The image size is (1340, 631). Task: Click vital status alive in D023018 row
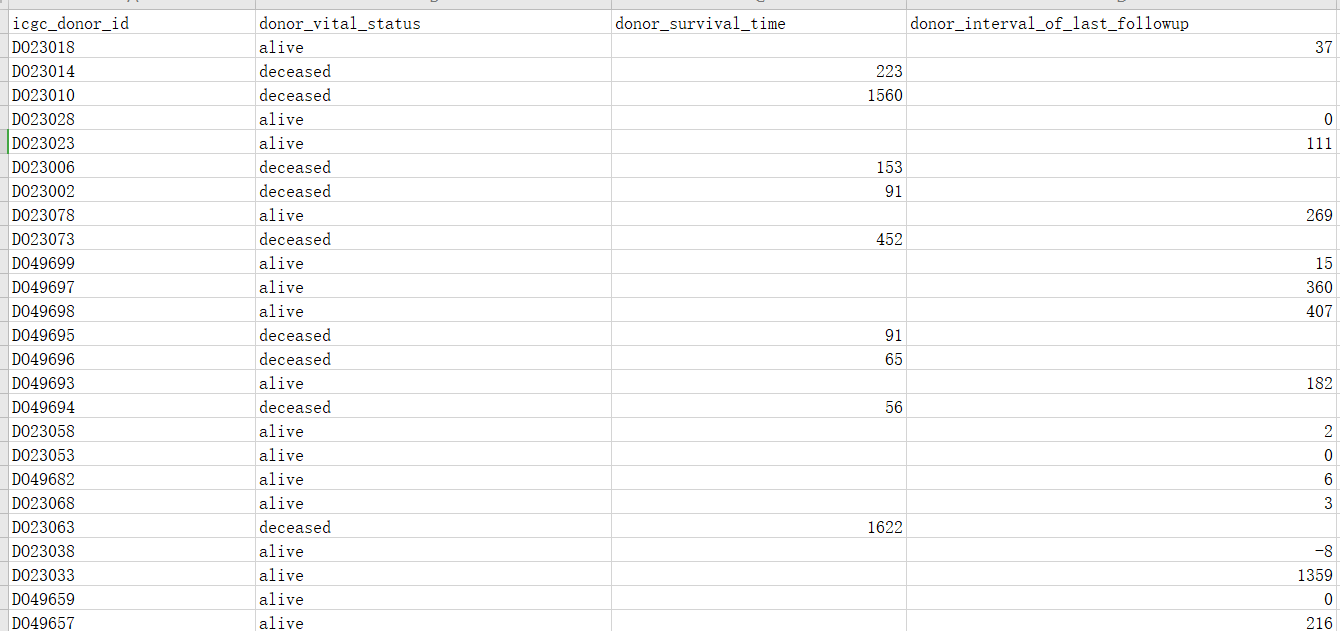433,47
